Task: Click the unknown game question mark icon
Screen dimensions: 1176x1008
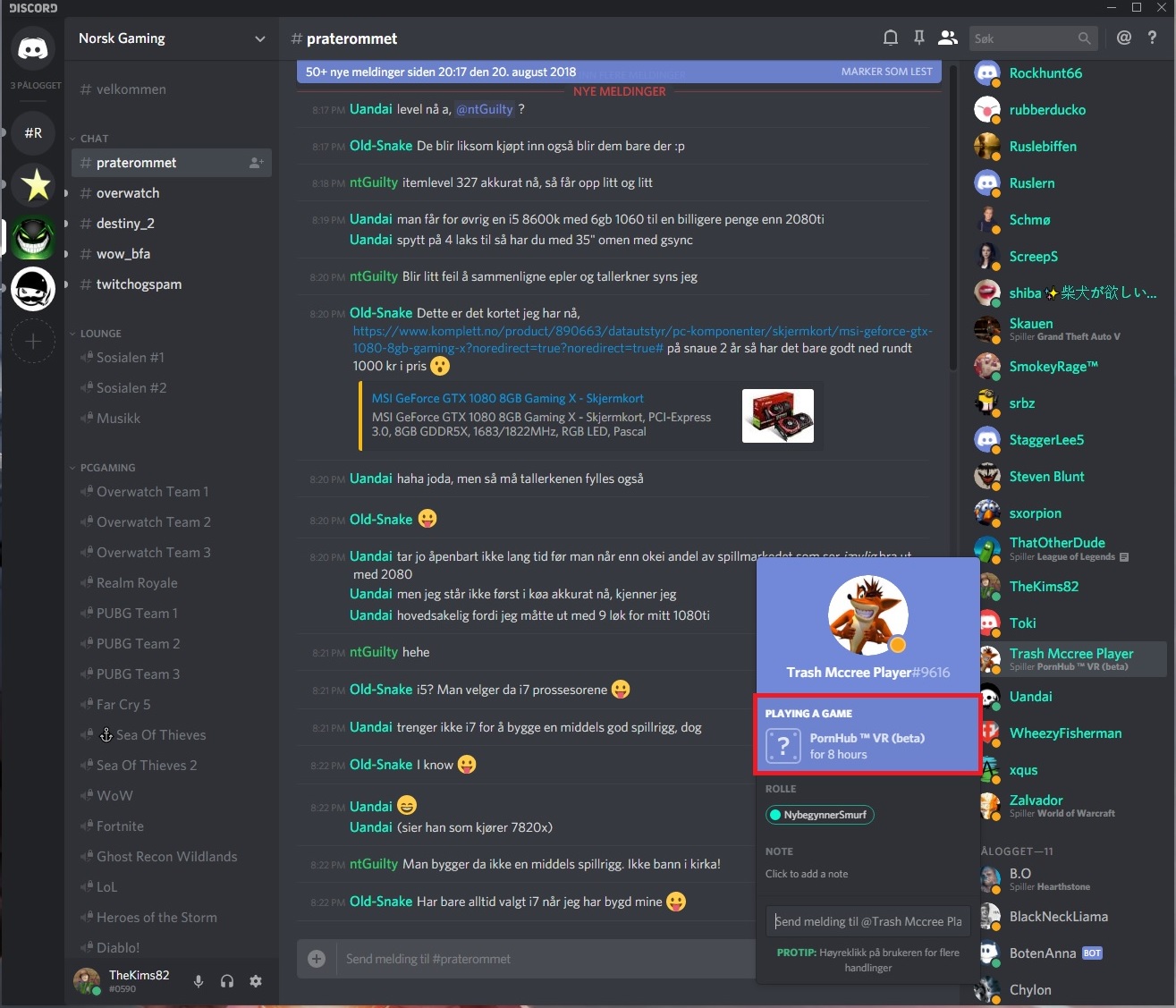Action: tap(783, 745)
